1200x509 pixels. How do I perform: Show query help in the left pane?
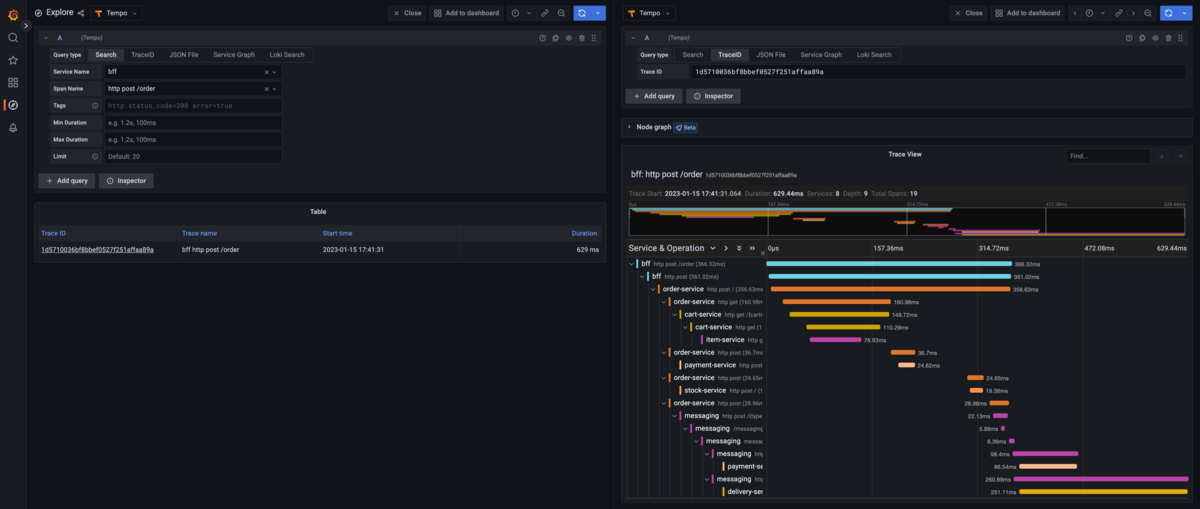pyautogui.click(x=542, y=37)
